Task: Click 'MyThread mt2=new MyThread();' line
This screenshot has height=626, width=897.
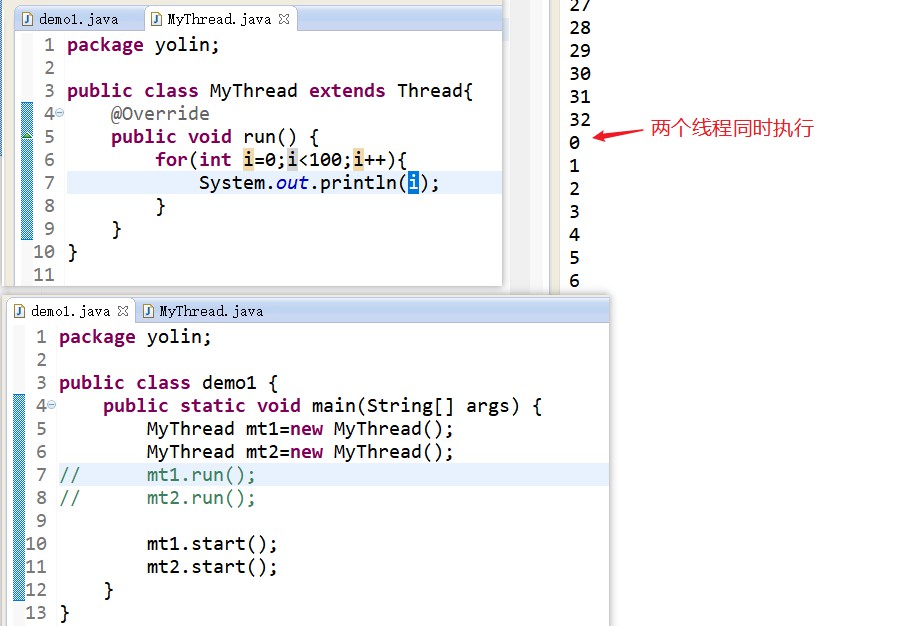Action: (x=300, y=451)
